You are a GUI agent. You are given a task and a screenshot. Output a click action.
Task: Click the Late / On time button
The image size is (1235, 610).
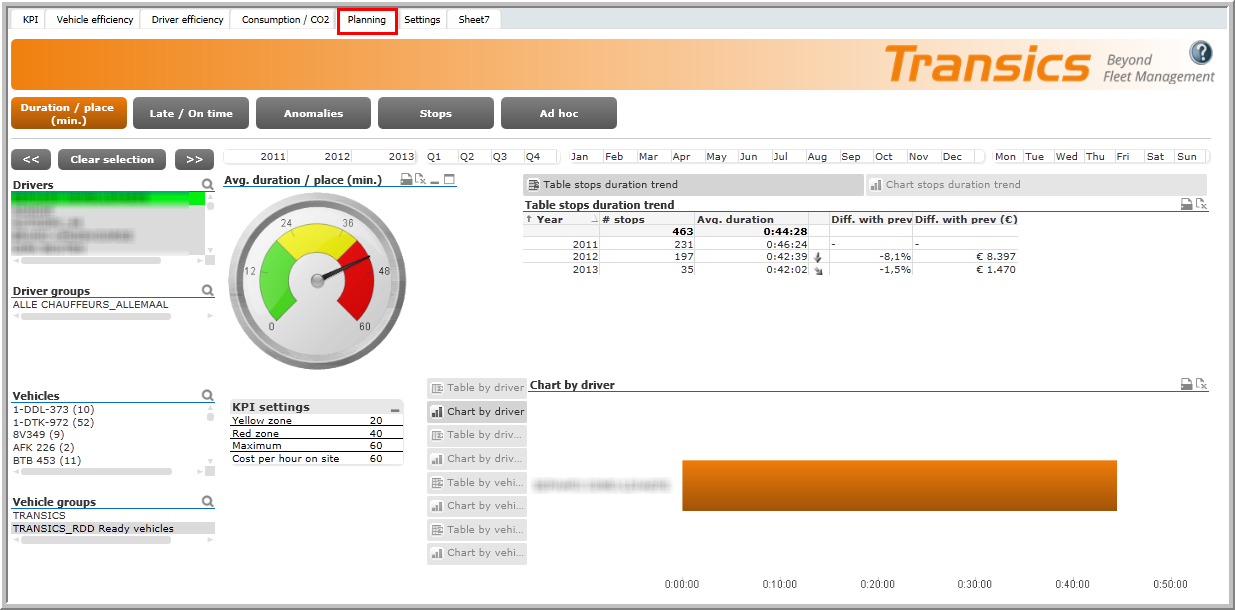tap(191, 114)
